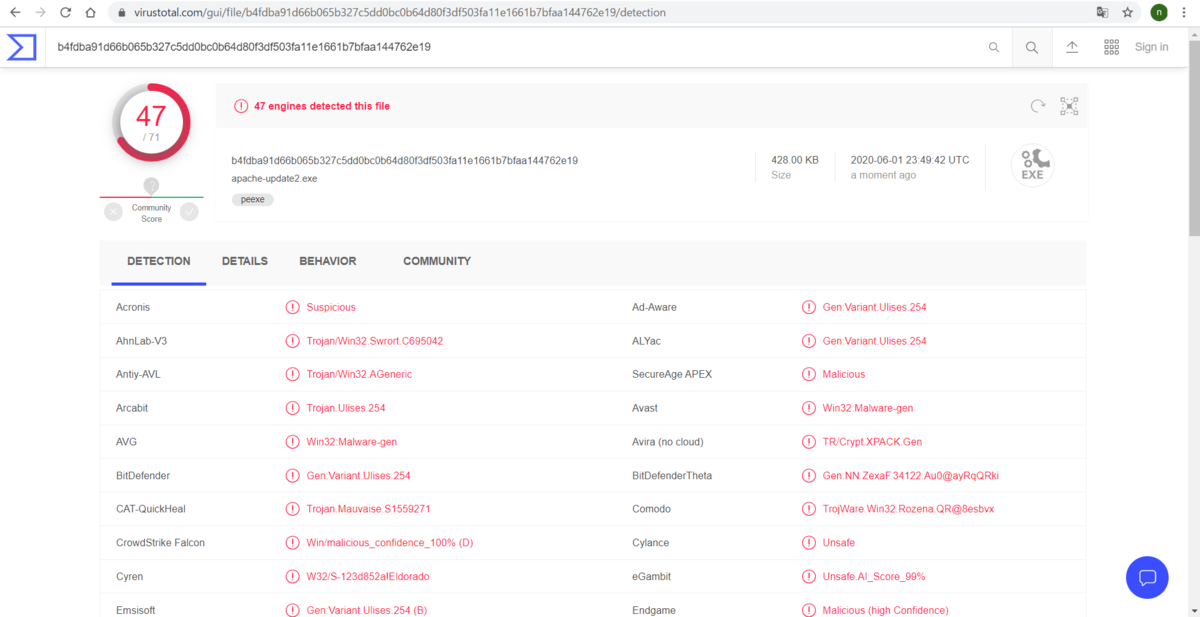The height and width of the screenshot is (617, 1200).
Task: Click the BitDefenderTheta engine name
Action: [x=672, y=476]
